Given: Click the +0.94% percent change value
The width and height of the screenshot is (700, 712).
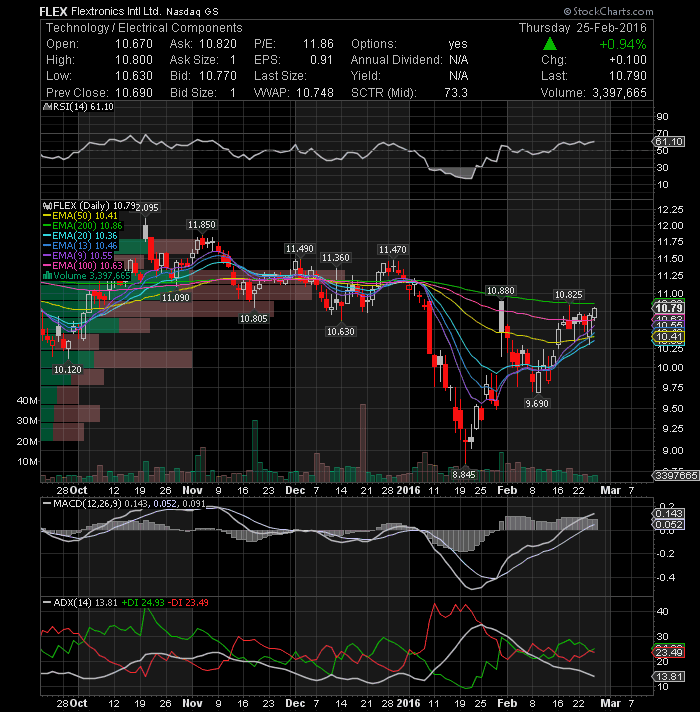Looking at the screenshot, I should point(623,44).
